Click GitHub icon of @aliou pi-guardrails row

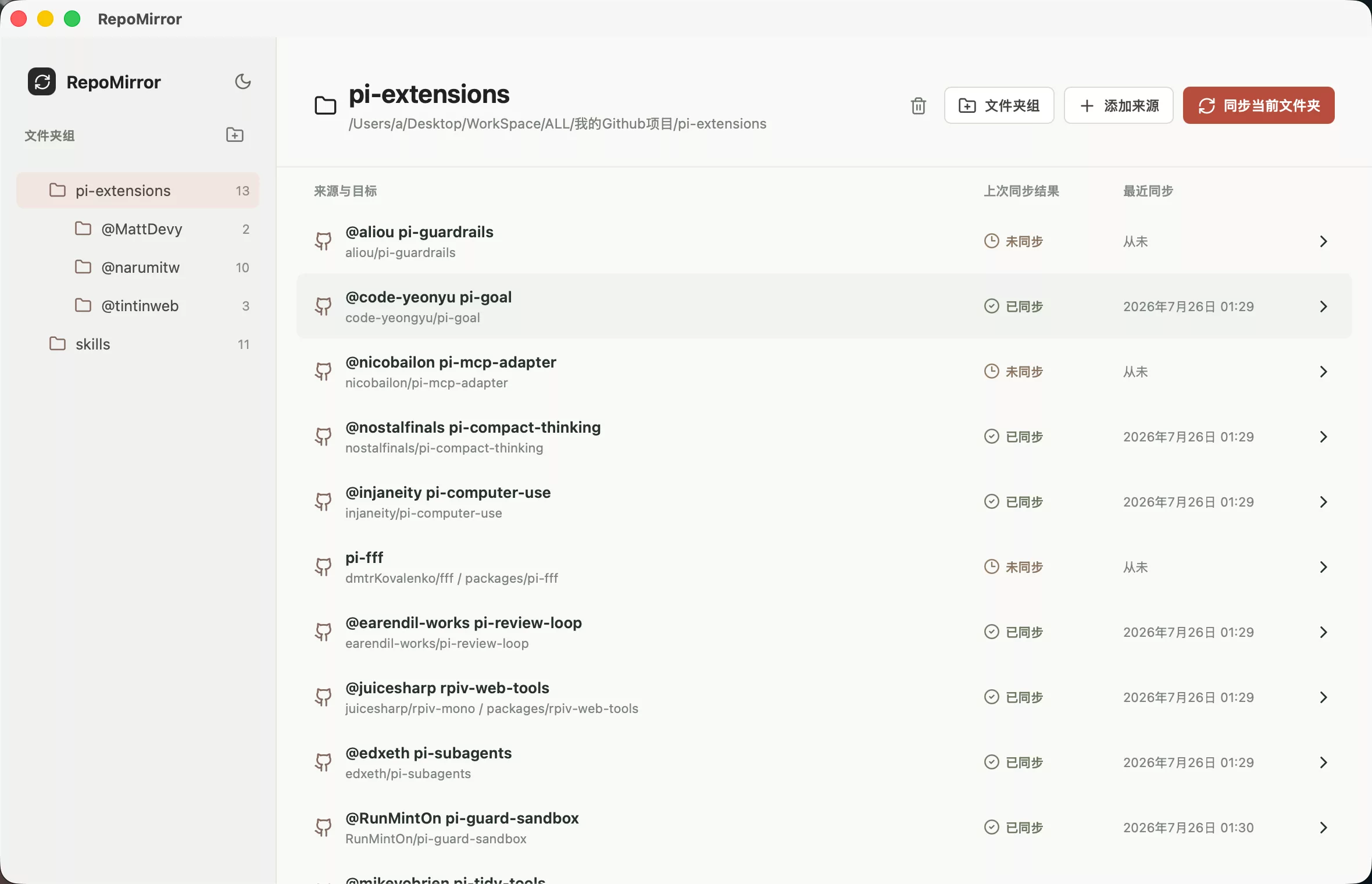(x=323, y=241)
